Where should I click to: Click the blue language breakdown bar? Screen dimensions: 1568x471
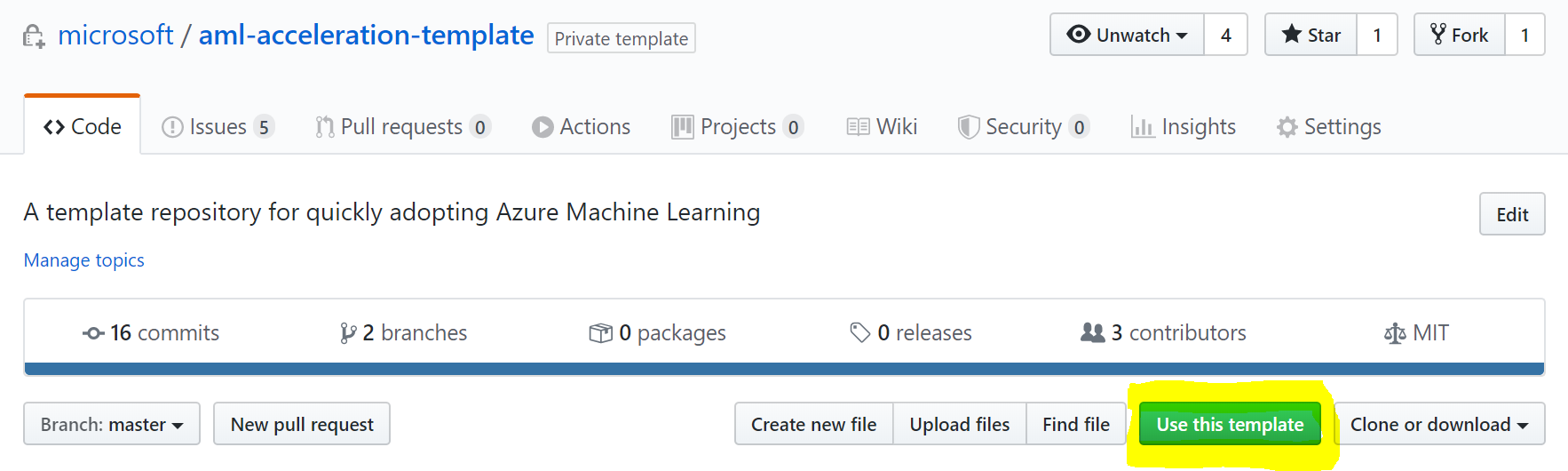(784, 369)
